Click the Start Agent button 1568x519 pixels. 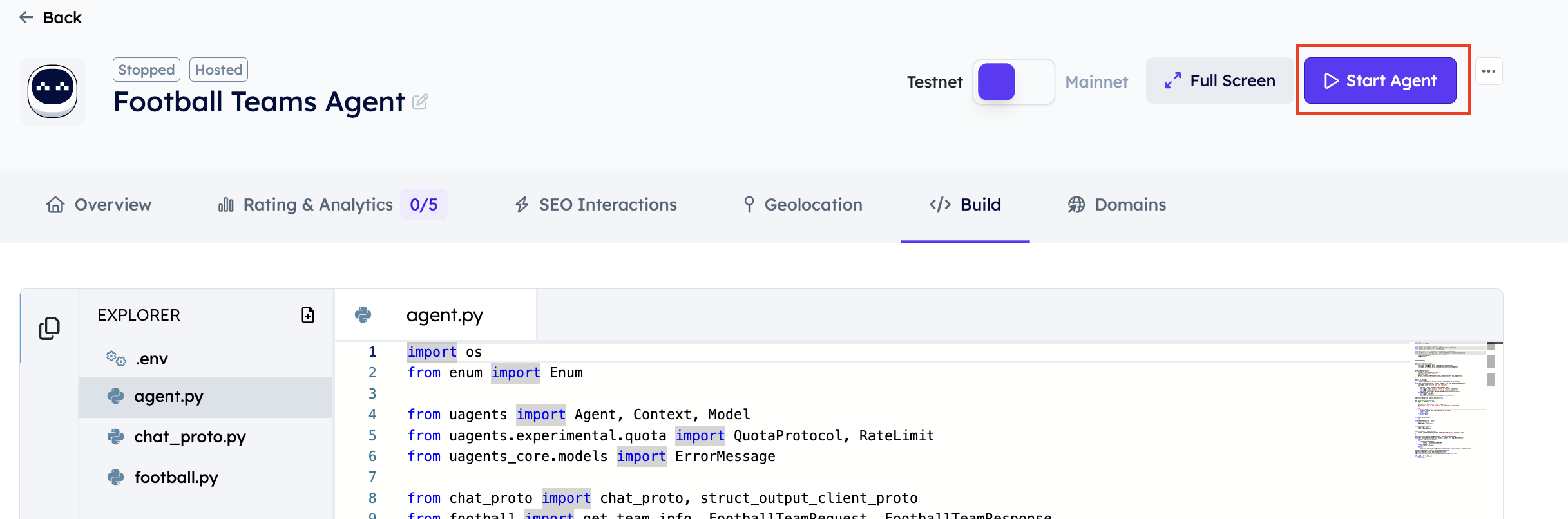click(x=1380, y=80)
